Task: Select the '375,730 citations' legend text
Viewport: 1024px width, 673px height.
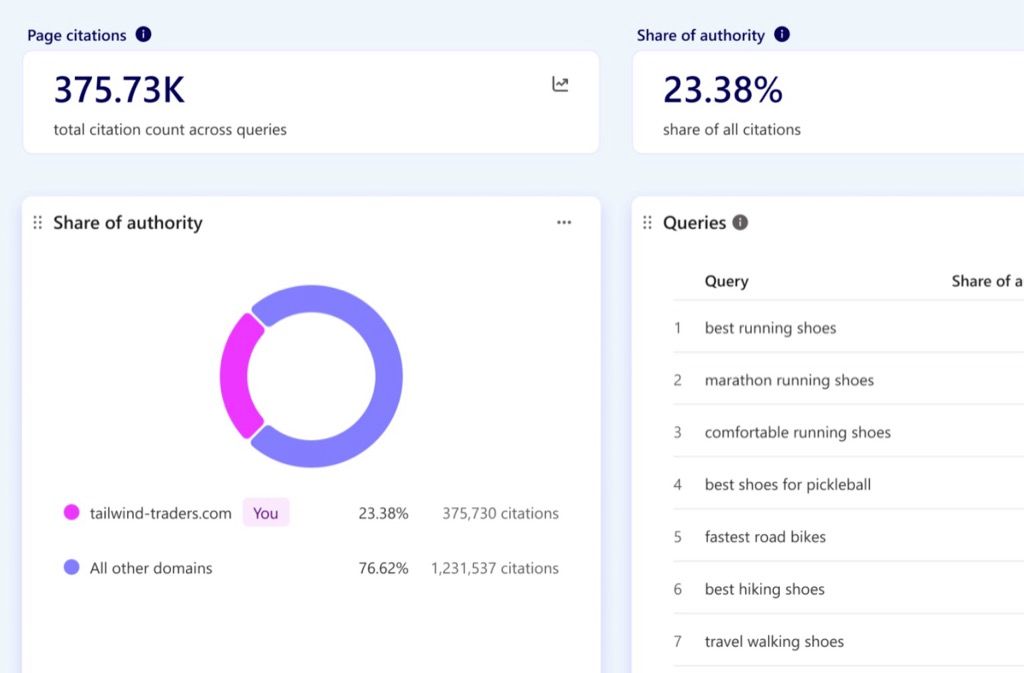Action: click(x=500, y=513)
